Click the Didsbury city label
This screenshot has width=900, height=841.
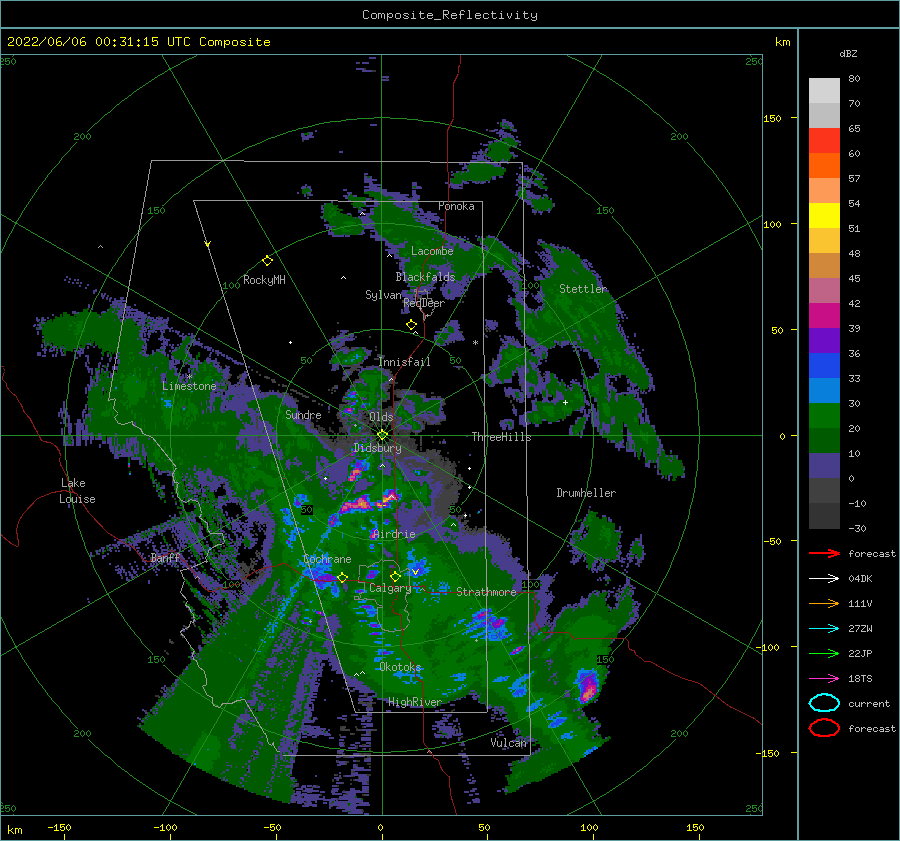click(x=377, y=448)
